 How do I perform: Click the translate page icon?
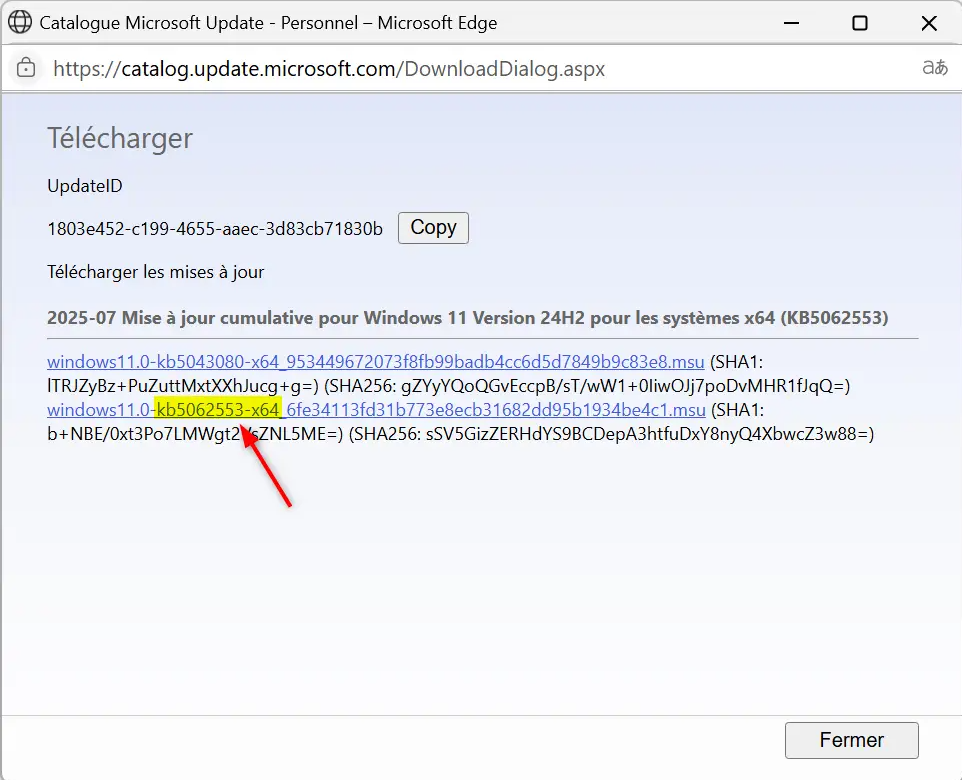coord(935,68)
